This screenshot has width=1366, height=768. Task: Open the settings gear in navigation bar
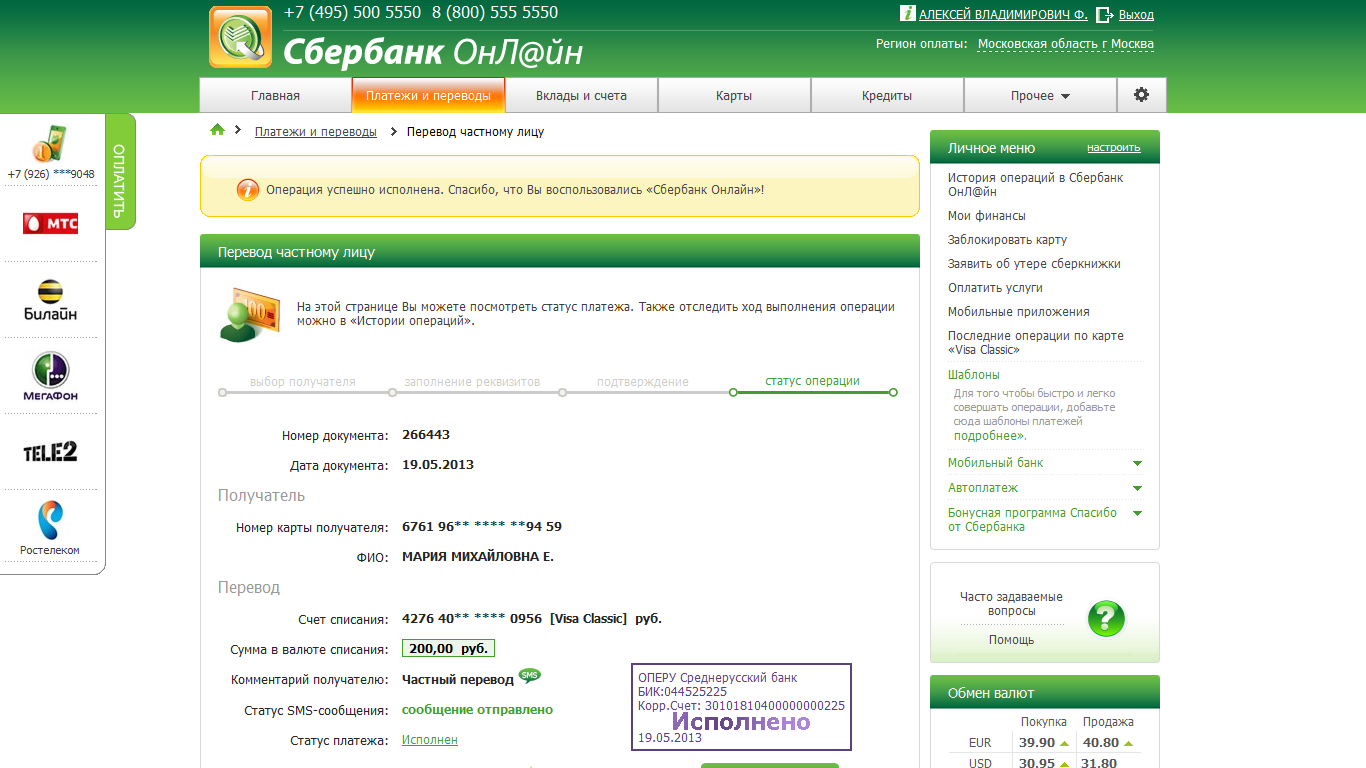(1141, 95)
